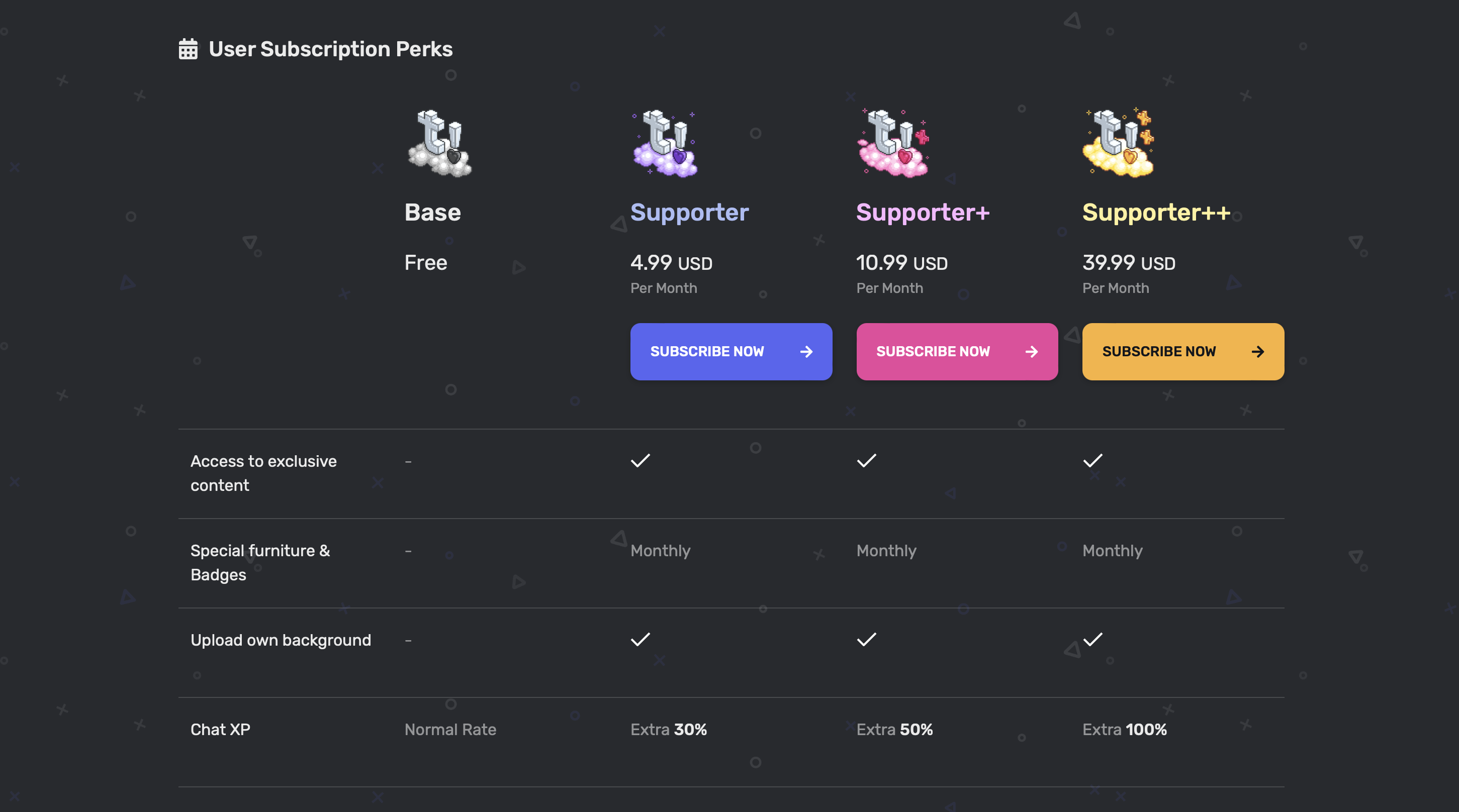This screenshot has width=1459, height=812.
Task: Subscribe to the Supporter plan
Action: click(731, 351)
